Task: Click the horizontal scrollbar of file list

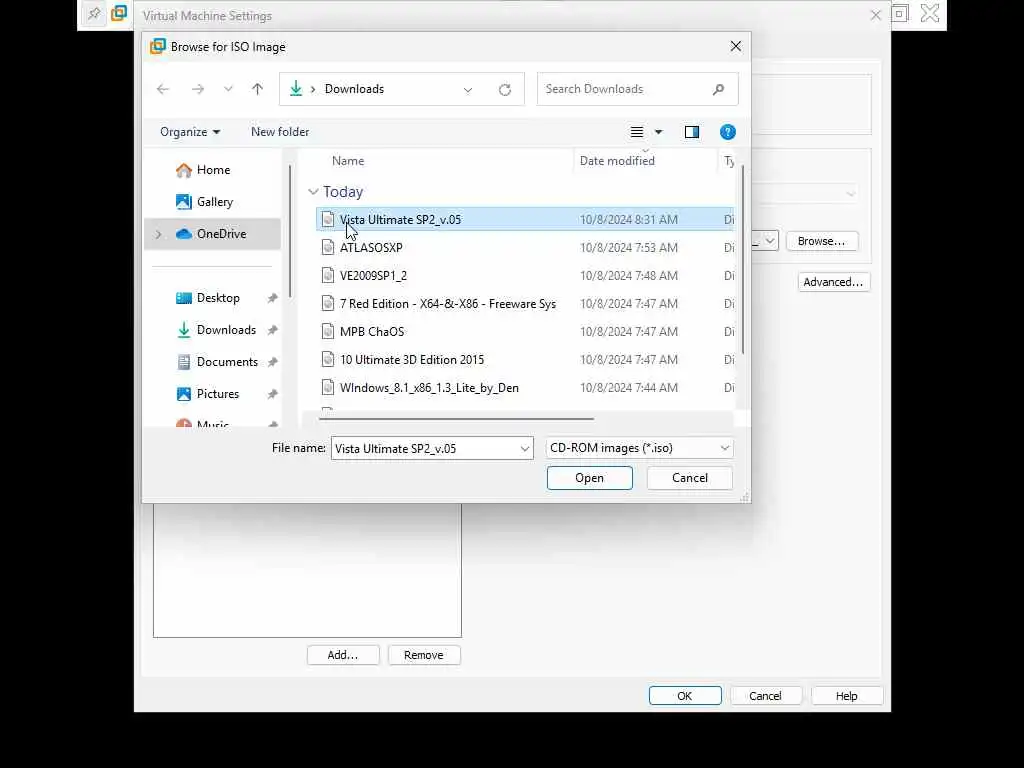Action: [456, 419]
